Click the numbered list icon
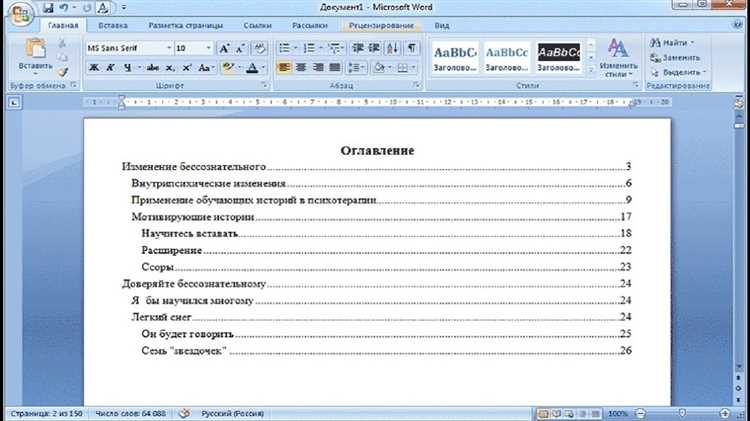Image resolution: width=750 pixels, height=421 pixels. (x=309, y=48)
